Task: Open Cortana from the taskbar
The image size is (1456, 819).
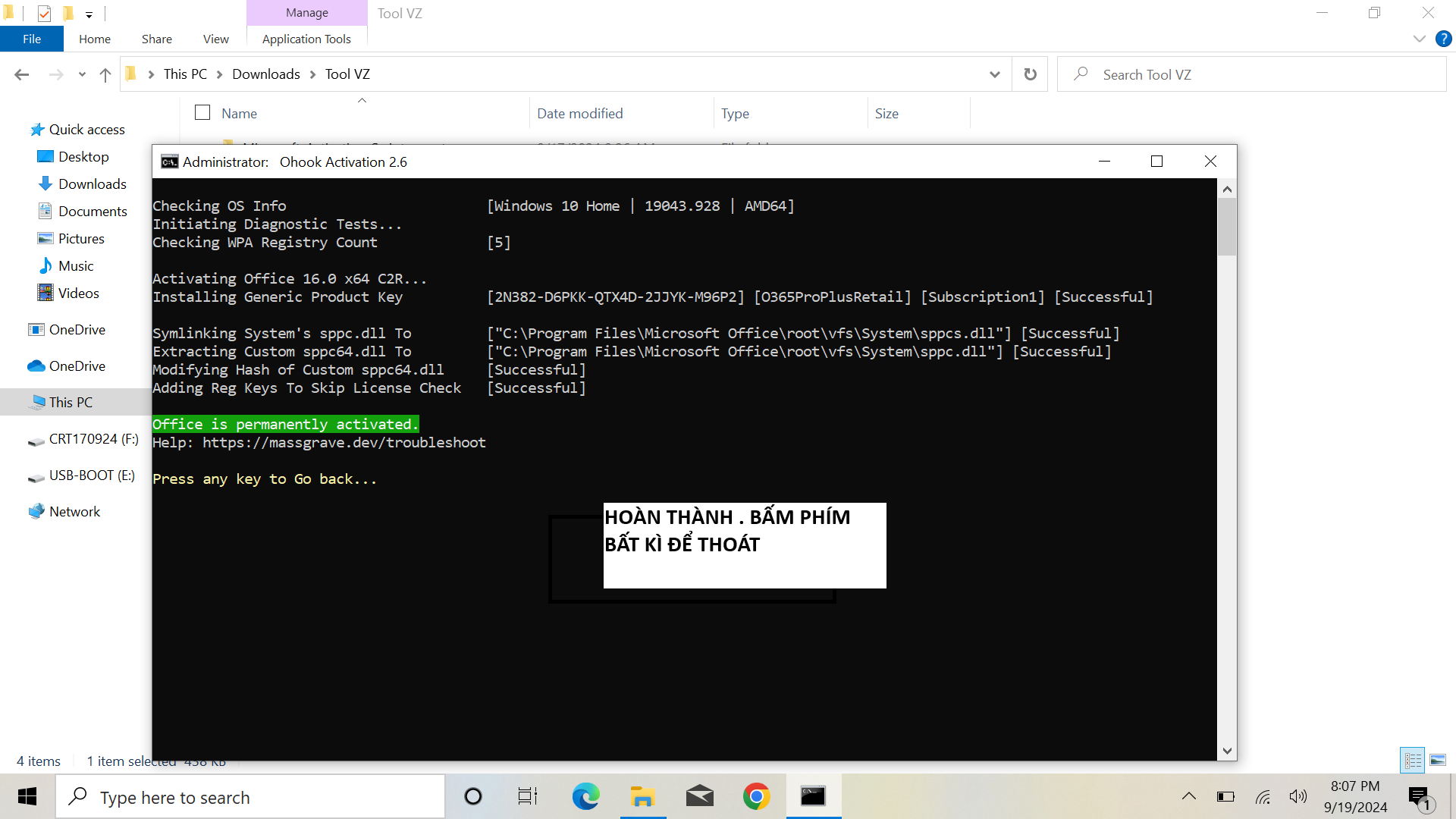Action: pos(473,796)
